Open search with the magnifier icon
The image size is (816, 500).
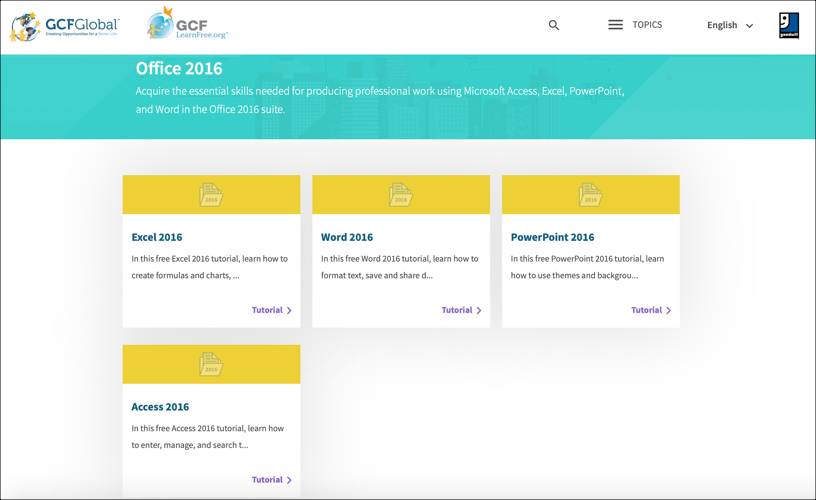click(x=554, y=25)
